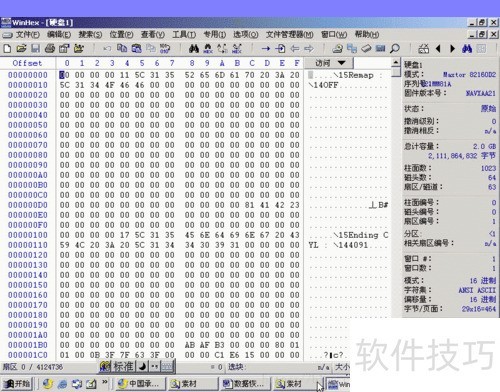This screenshot has width=500, height=392.
Task: Expand the quick launch overflow chevron
Action: click(x=105, y=382)
